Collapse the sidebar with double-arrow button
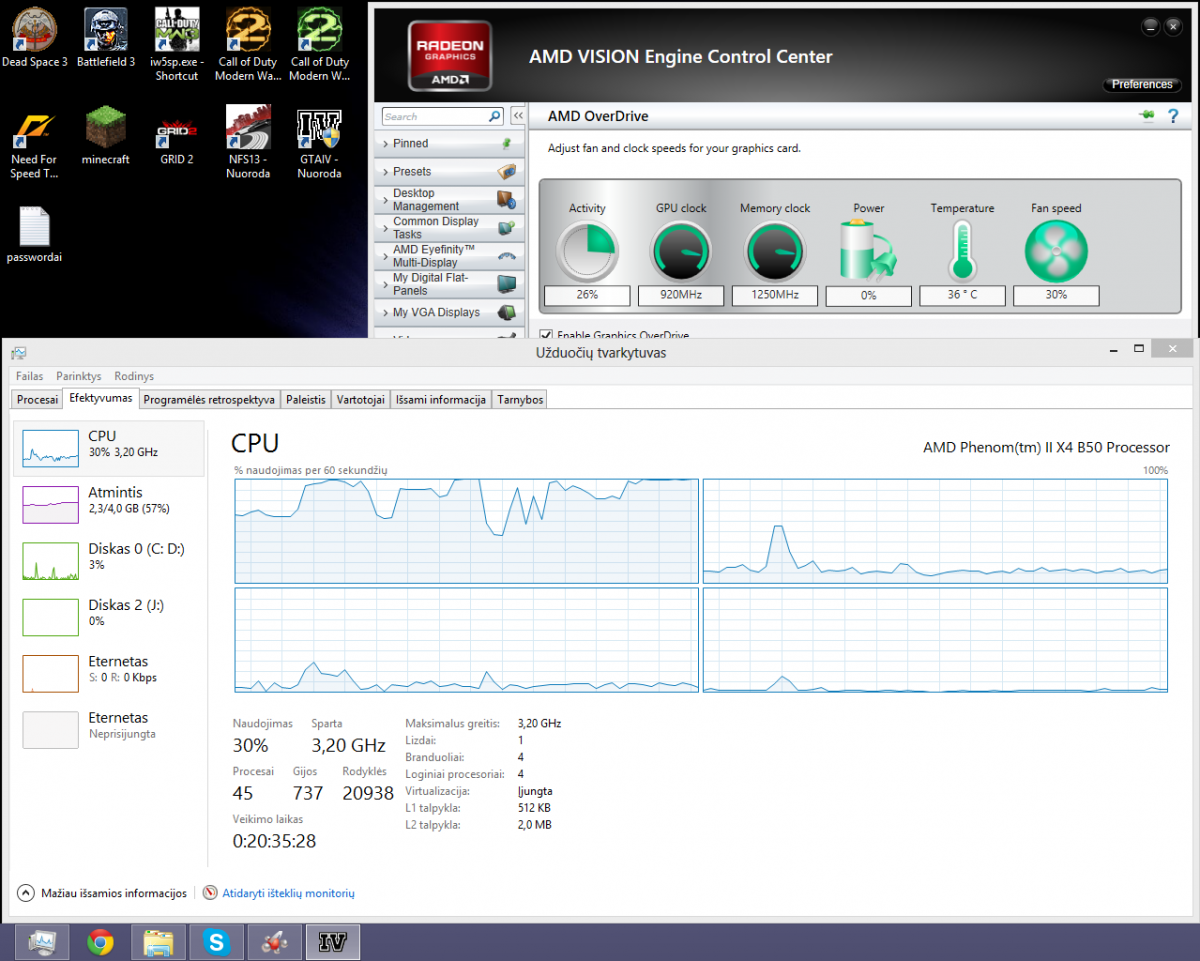Screen dimensions: 1200x961 (518, 116)
